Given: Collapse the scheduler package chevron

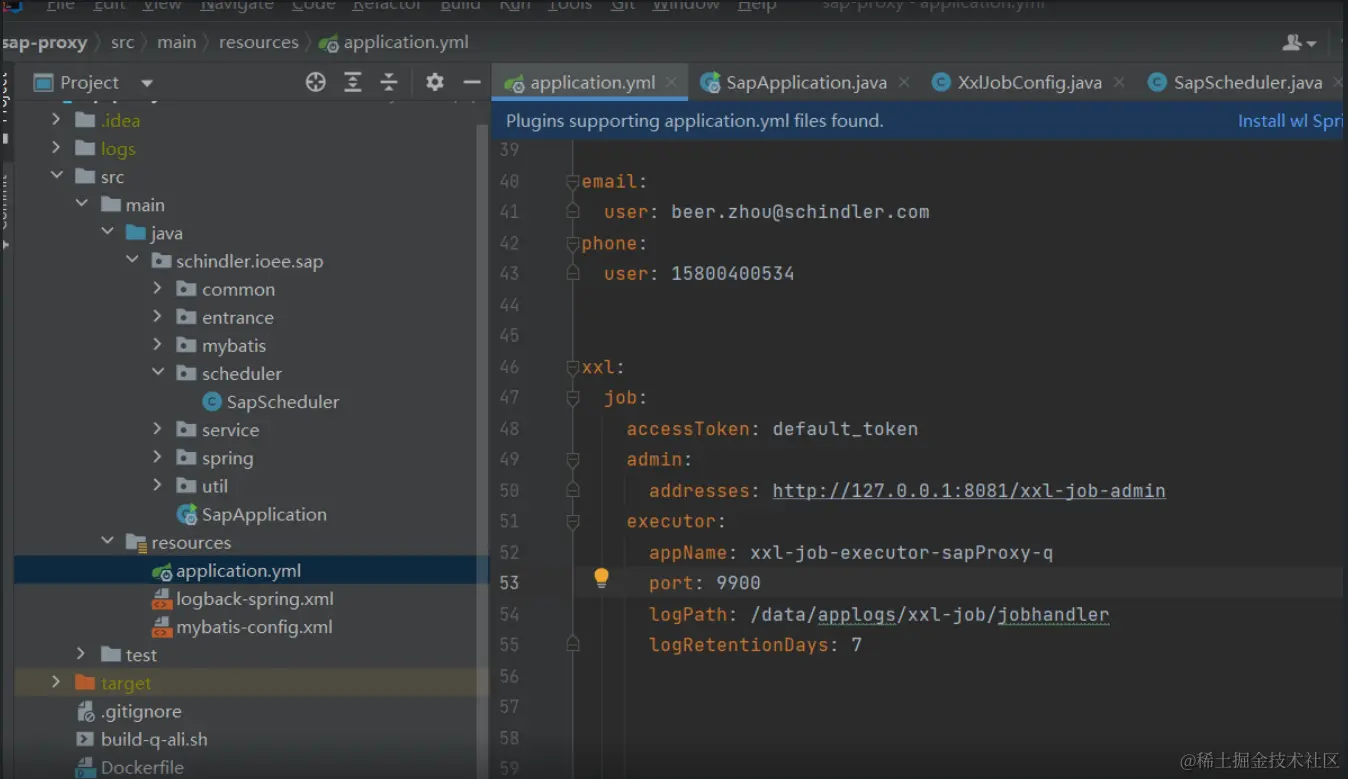Looking at the screenshot, I should 158,372.
